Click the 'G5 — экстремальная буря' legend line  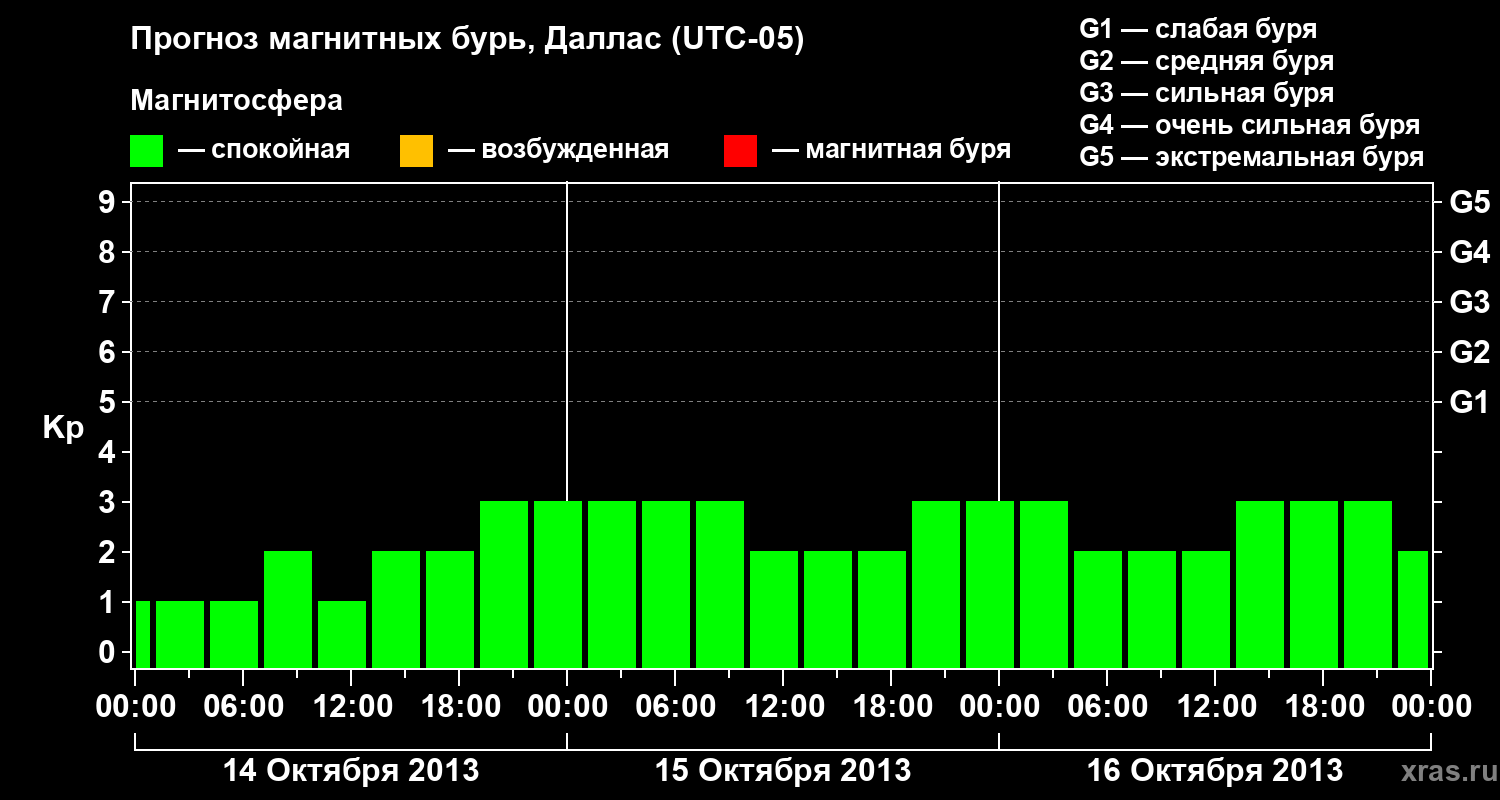pos(1252,157)
